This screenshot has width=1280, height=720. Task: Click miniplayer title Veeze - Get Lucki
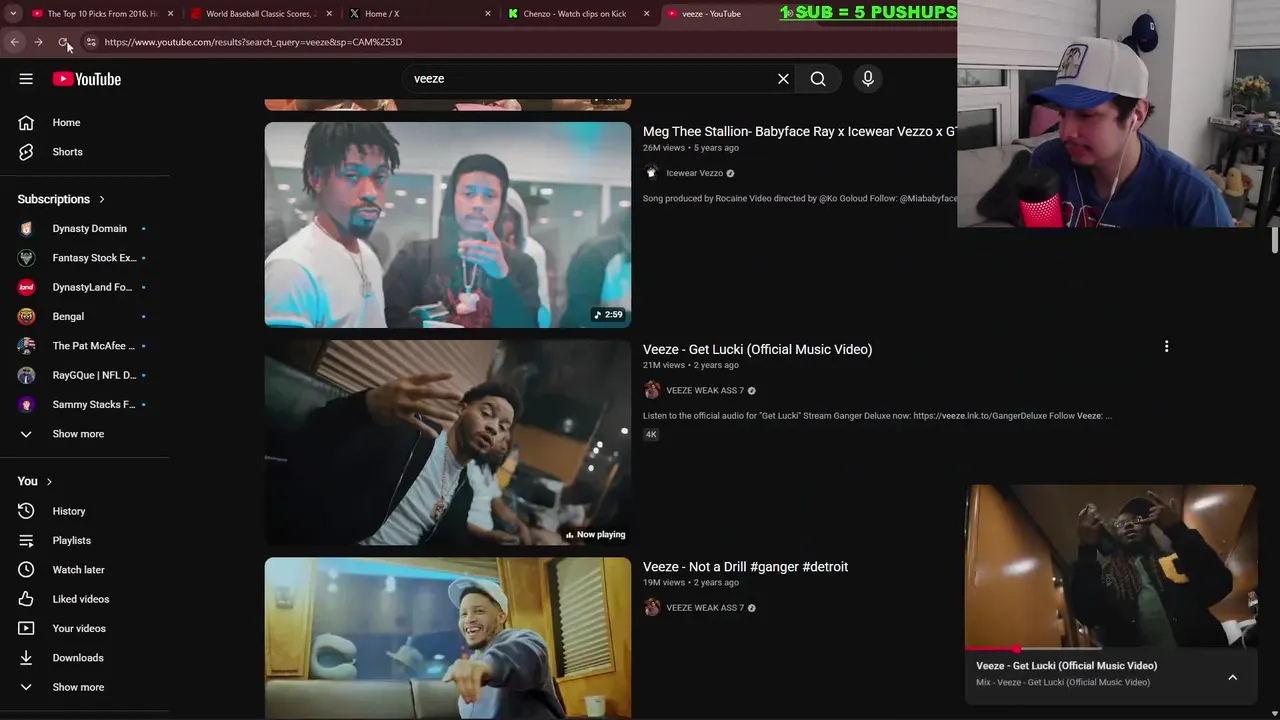pyautogui.click(x=1066, y=666)
